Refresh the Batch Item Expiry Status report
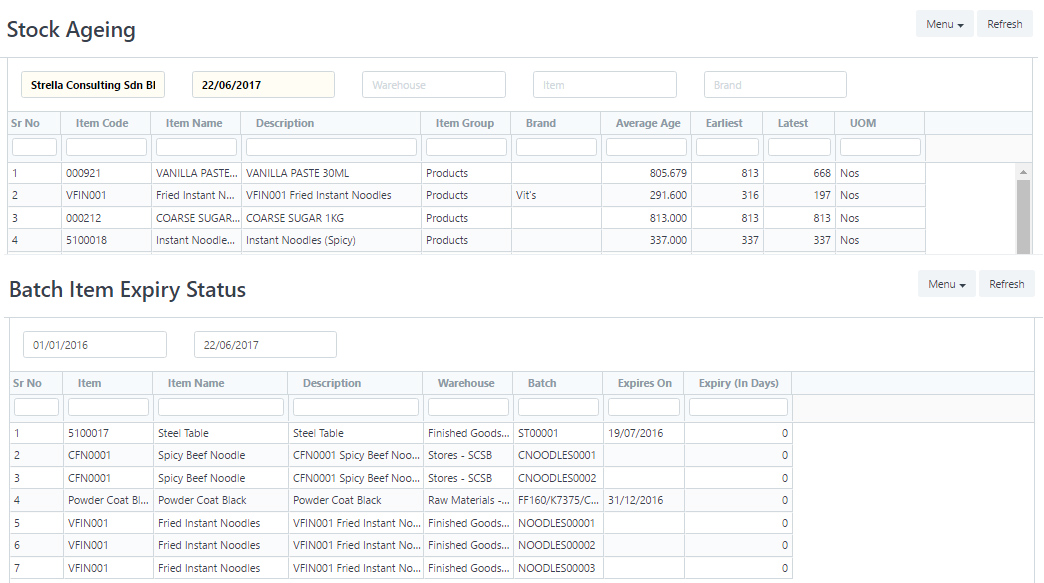 [x=1006, y=284]
